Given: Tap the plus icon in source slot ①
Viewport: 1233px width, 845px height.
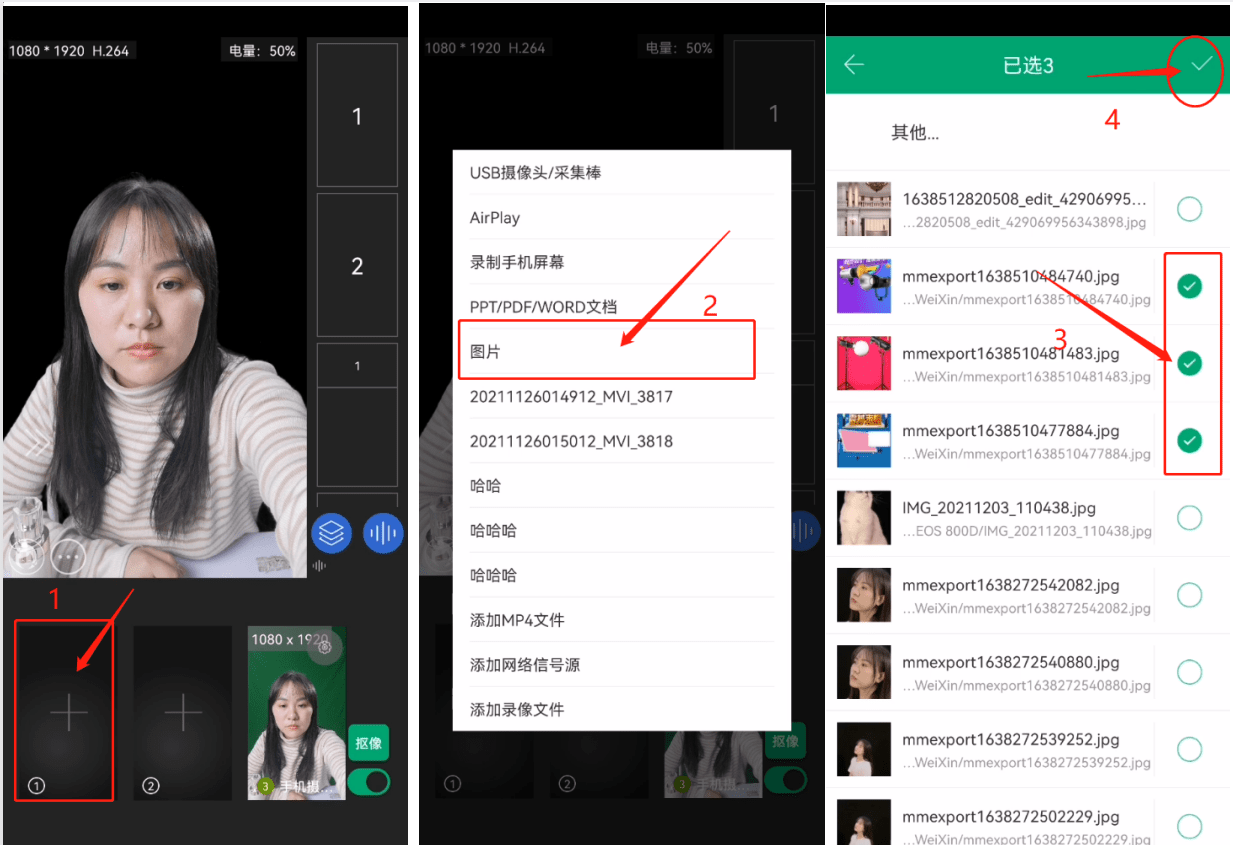Looking at the screenshot, I should click(69, 712).
